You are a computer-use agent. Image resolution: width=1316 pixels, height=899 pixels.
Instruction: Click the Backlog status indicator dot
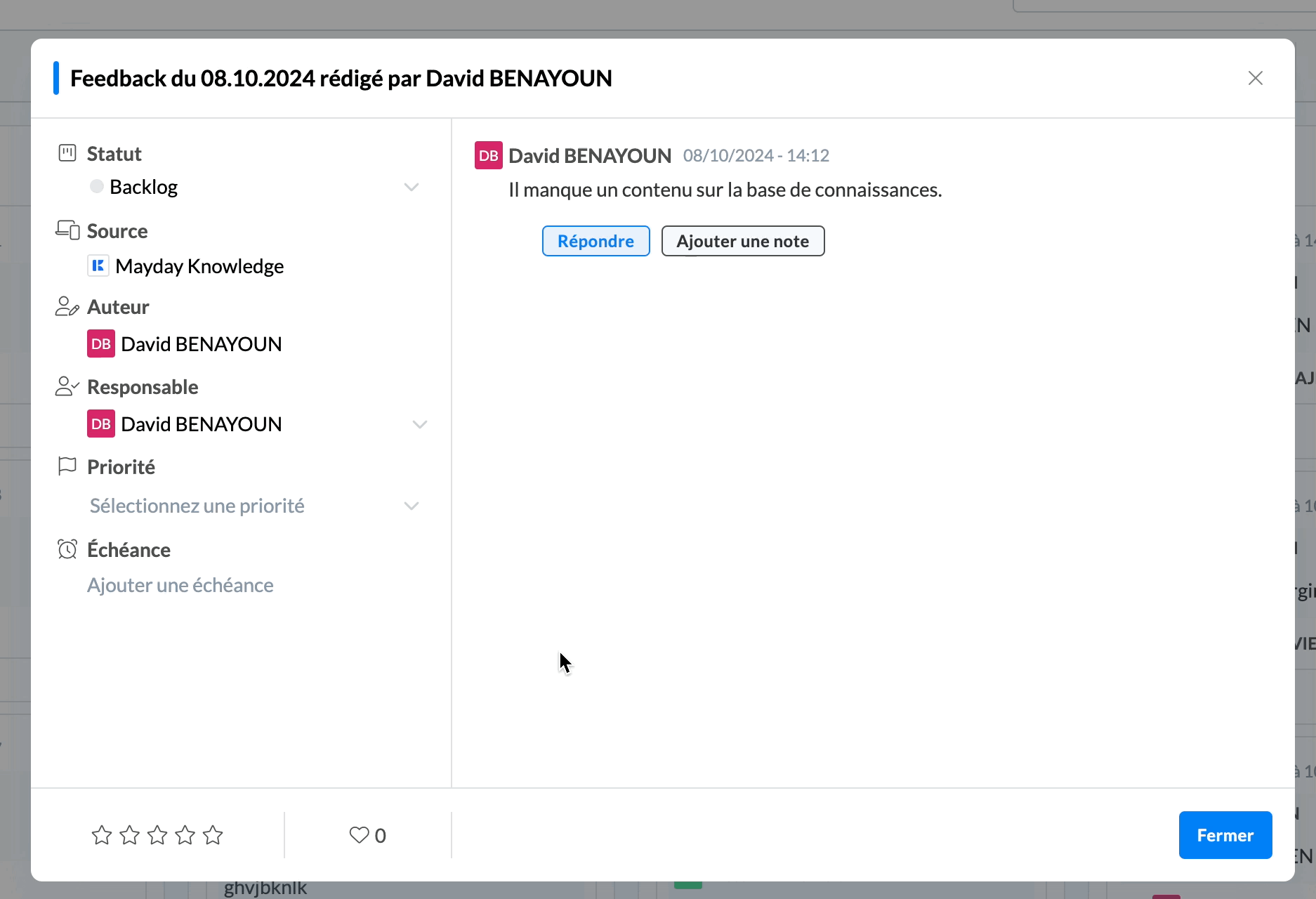tap(97, 186)
